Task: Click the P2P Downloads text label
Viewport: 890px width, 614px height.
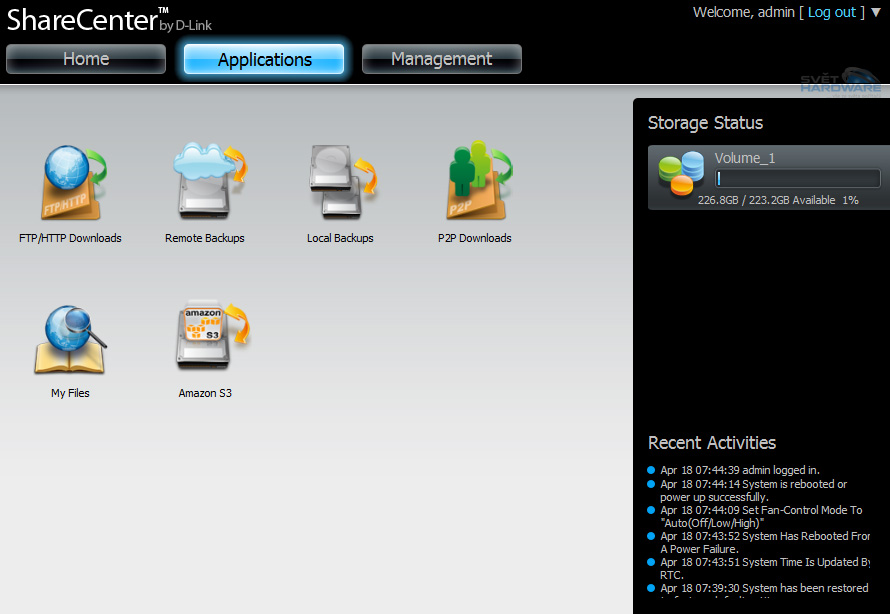Action: coord(475,238)
